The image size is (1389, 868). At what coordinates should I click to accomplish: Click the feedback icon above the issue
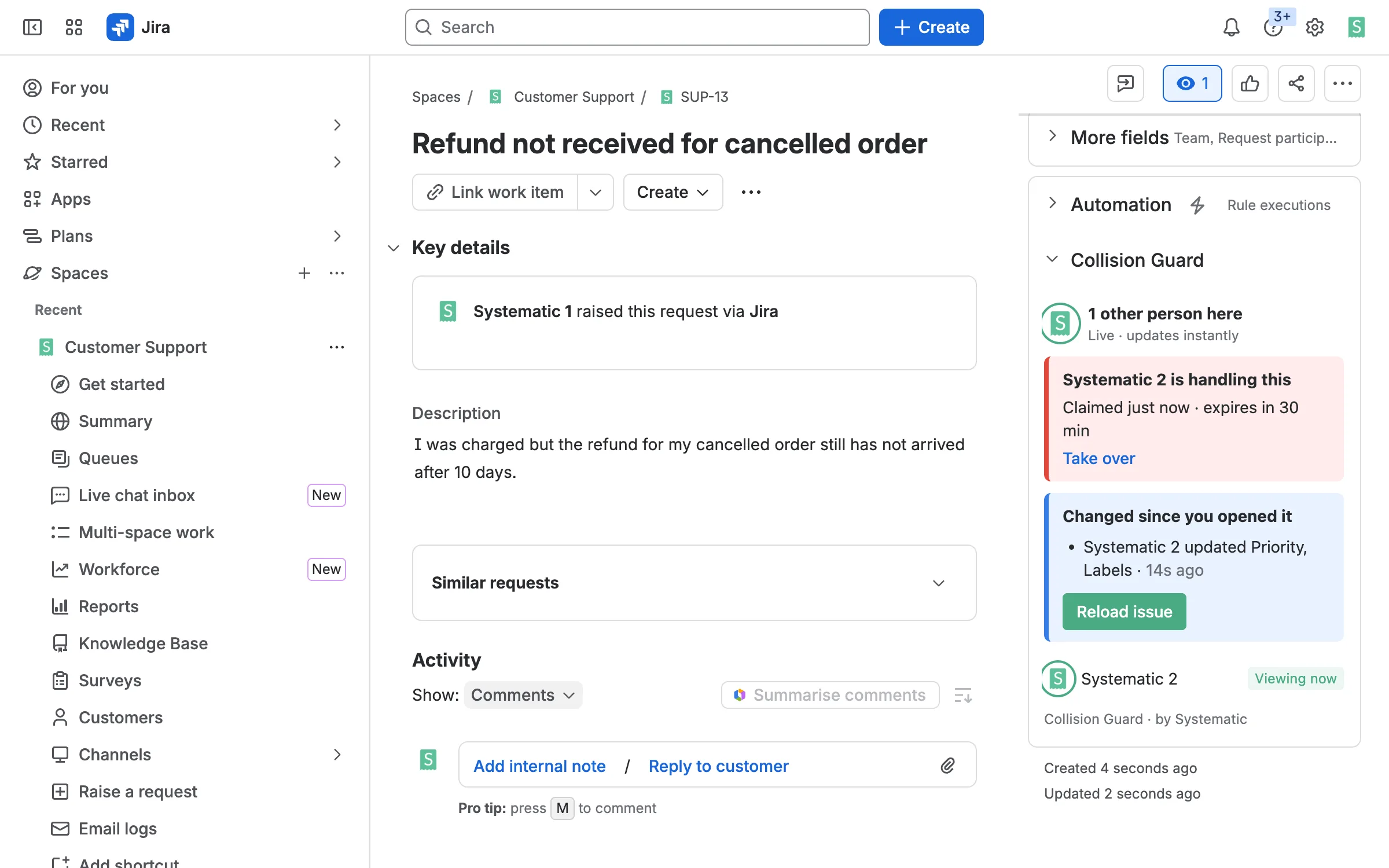[1126, 83]
